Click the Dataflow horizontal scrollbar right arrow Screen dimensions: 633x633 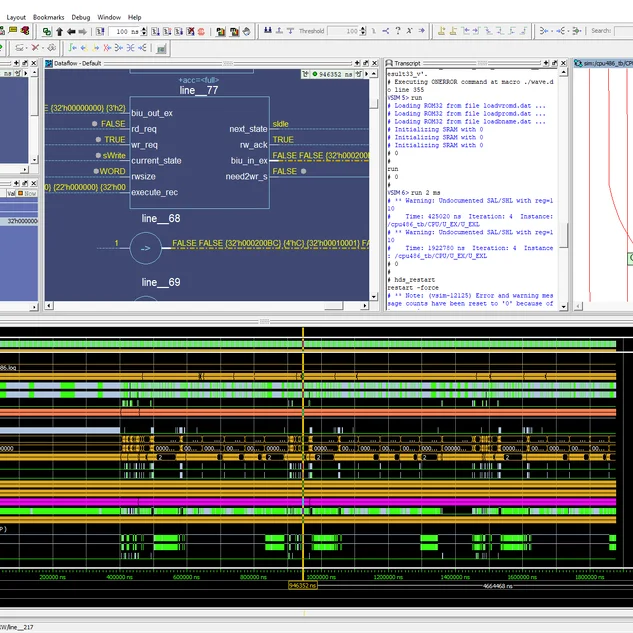pyautogui.click(x=365, y=306)
